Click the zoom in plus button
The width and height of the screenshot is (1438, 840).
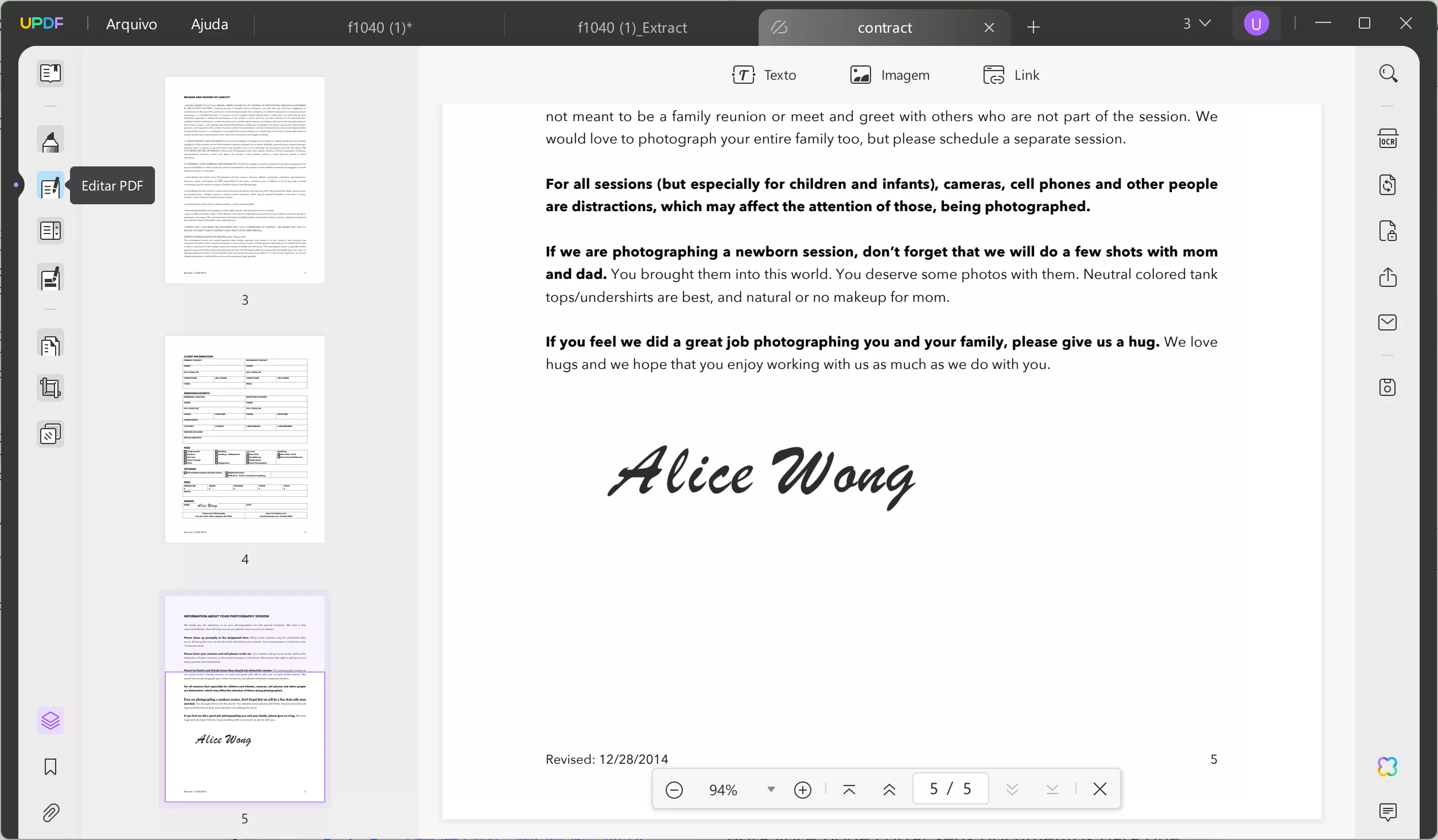[x=802, y=790]
